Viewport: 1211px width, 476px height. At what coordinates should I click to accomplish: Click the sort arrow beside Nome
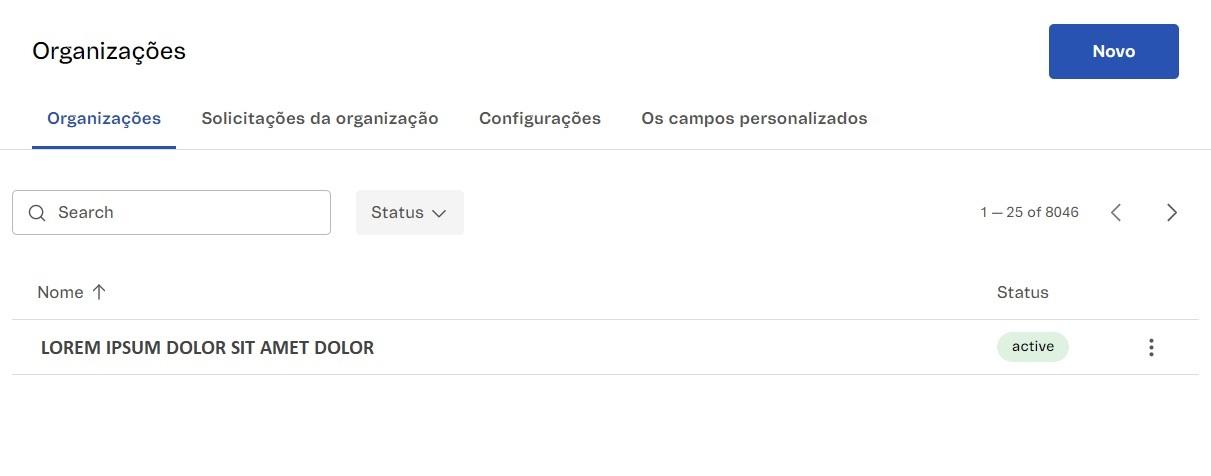tap(99, 292)
